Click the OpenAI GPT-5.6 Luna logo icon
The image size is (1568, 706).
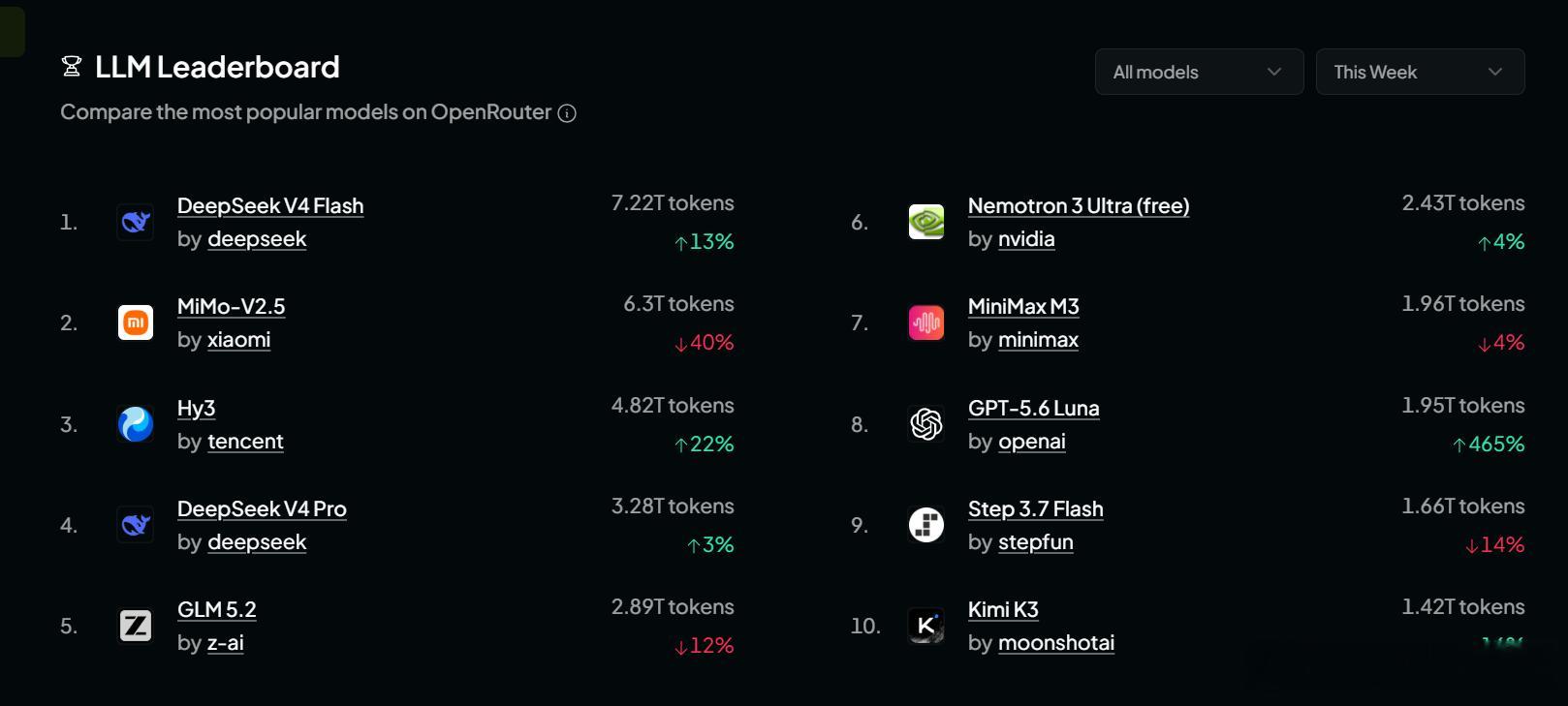(926, 424)
